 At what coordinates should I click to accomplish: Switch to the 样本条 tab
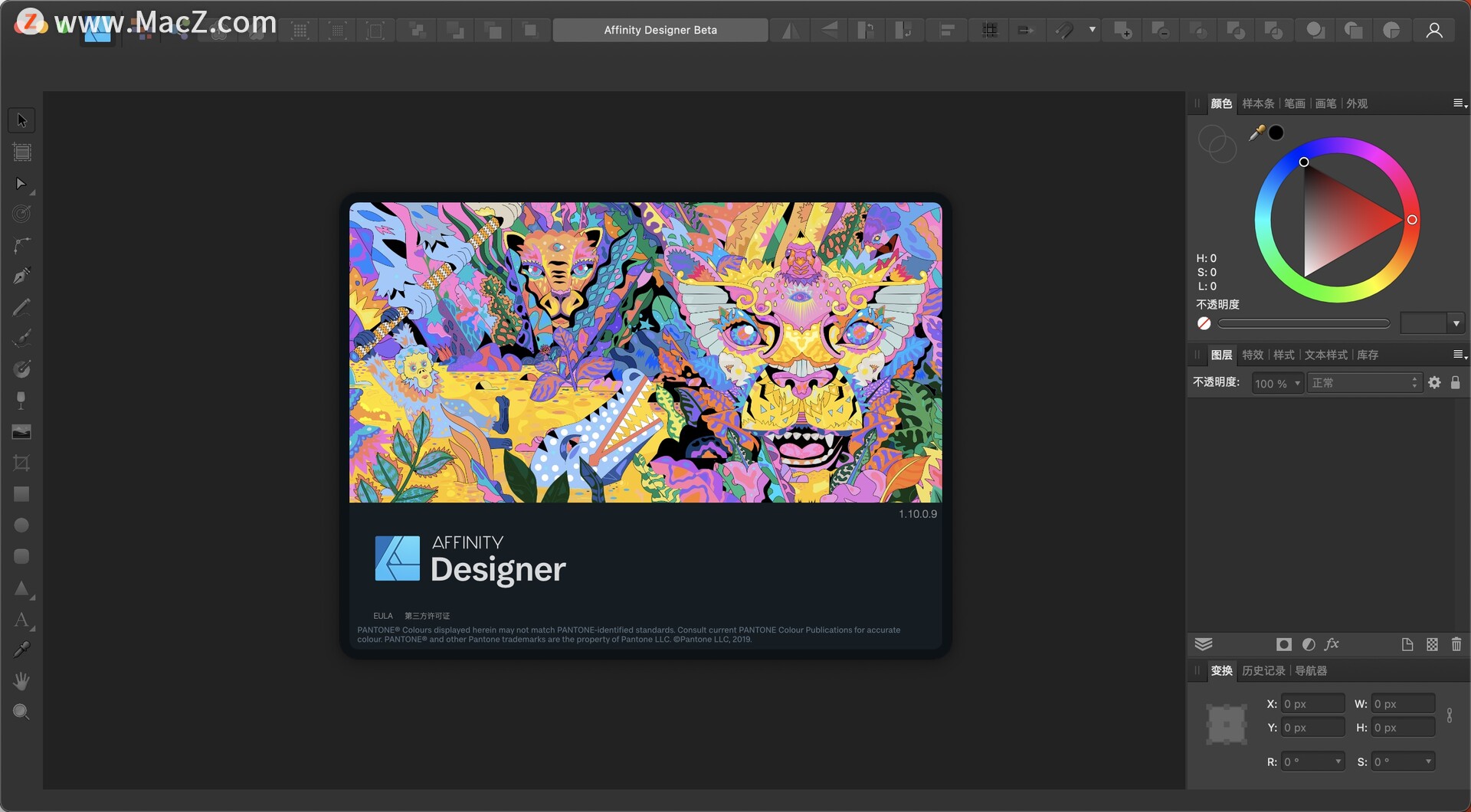point(1258,103)
